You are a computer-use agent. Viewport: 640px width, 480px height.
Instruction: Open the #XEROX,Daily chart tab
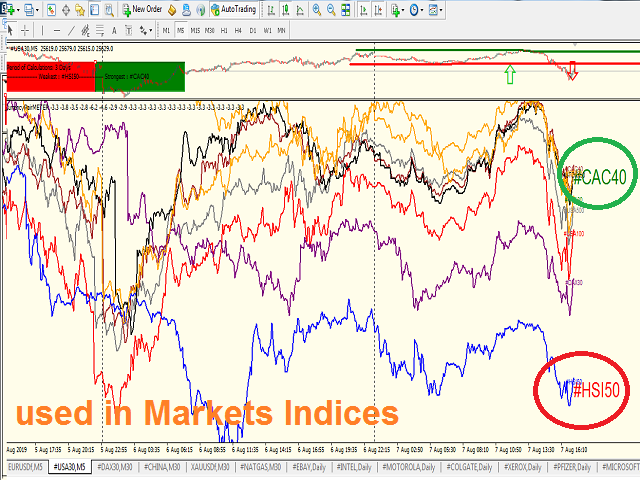point(523,467)
